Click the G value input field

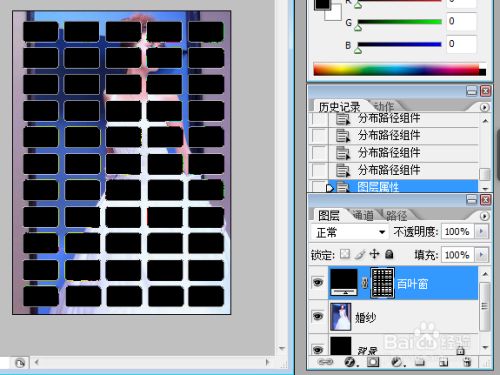461,22
